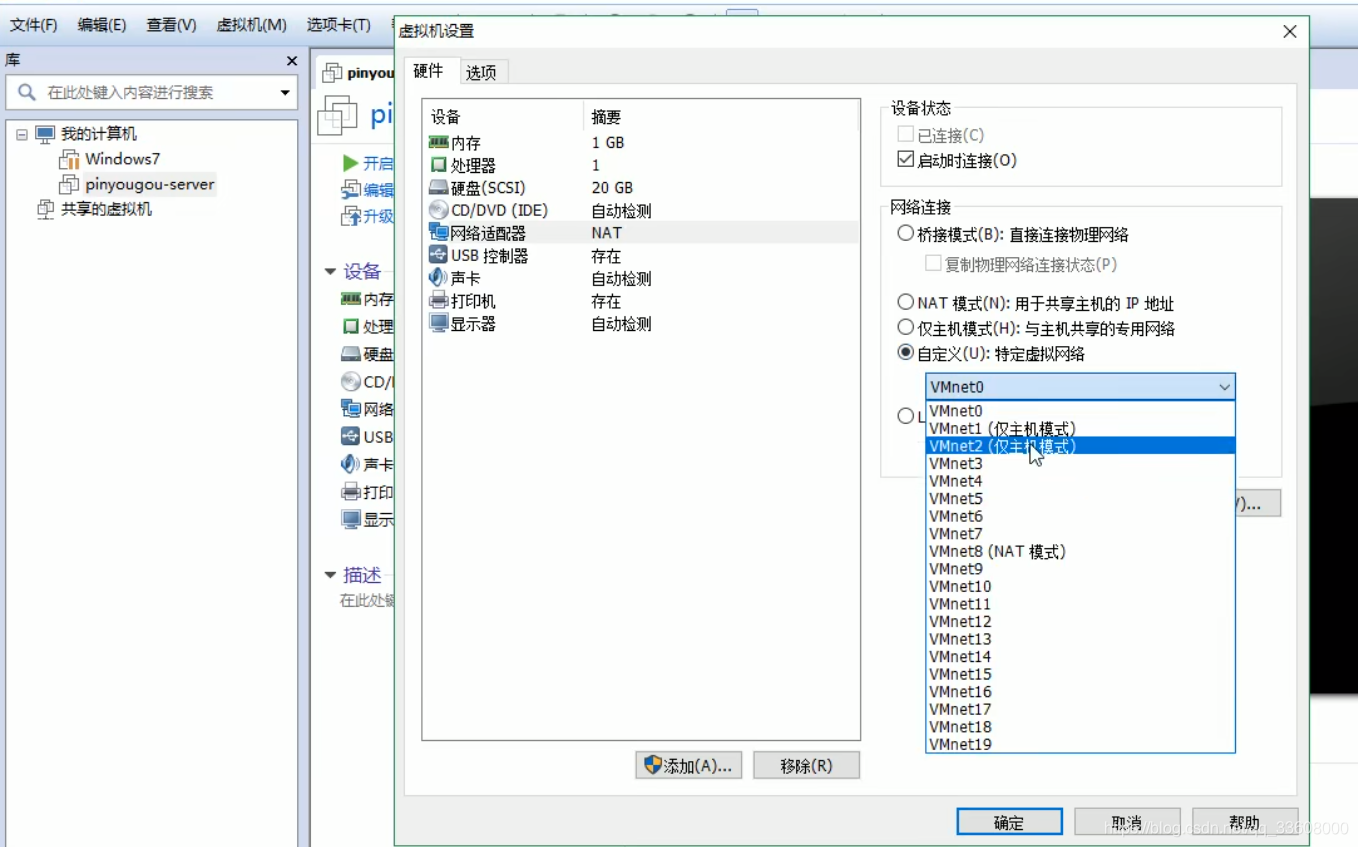The width and height of the screenshot is (1358, 847).
Task: Click the Help button in settings dialog
Action: [1245, 822]
